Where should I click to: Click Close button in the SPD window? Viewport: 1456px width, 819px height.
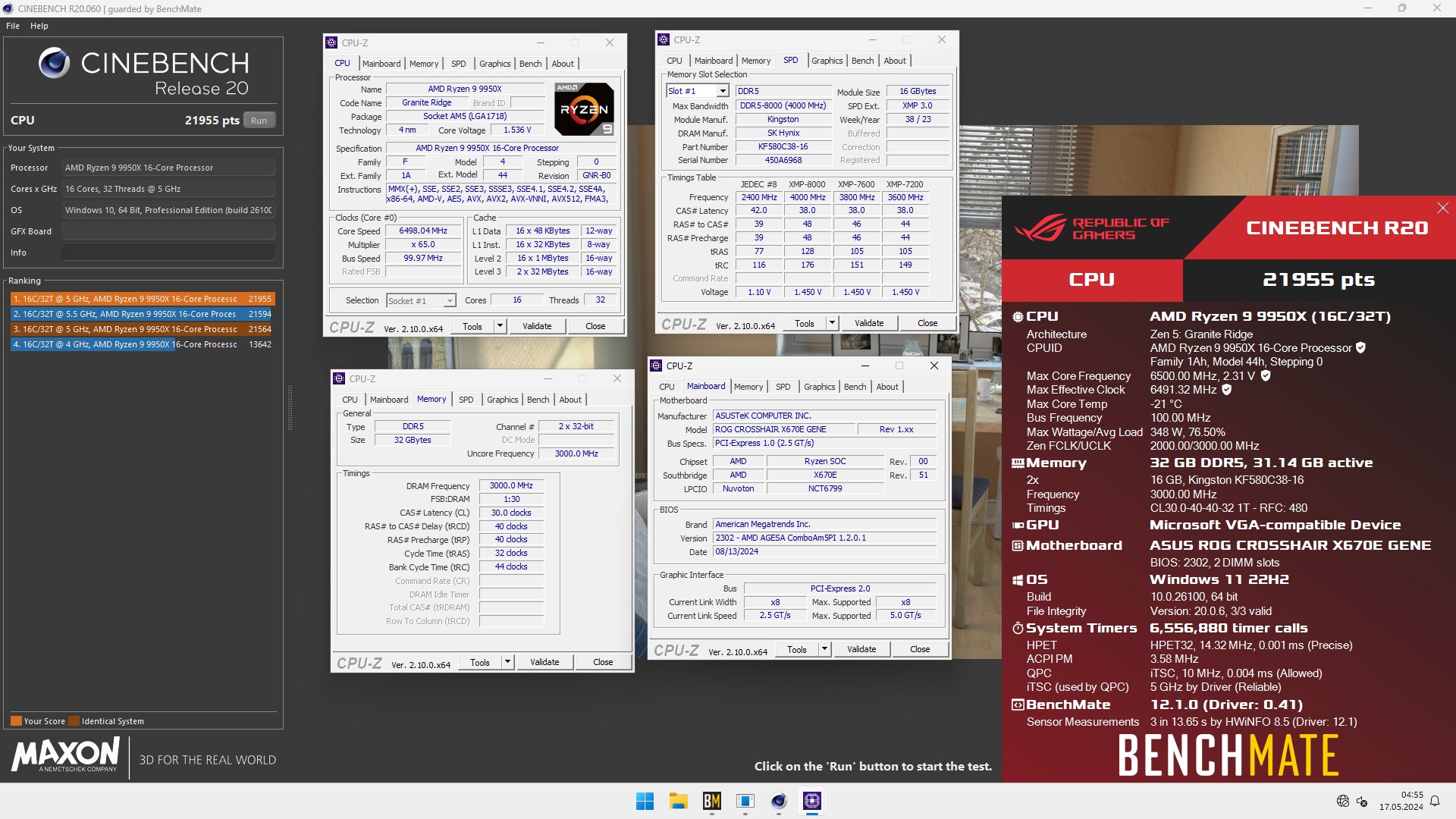coord(927,323)
